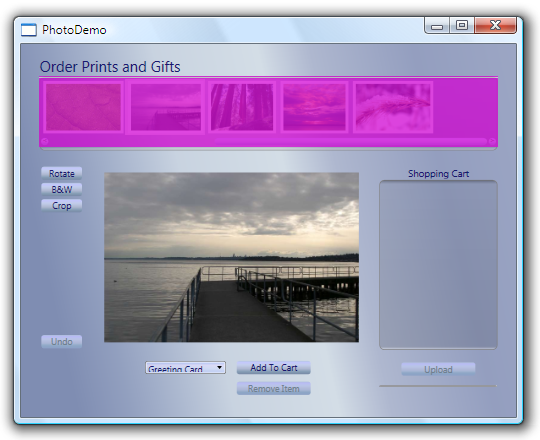Click the thumbnail strip right scroll arrow
Viewport: 540px width, 440px height.
click(x=492, y=141)
